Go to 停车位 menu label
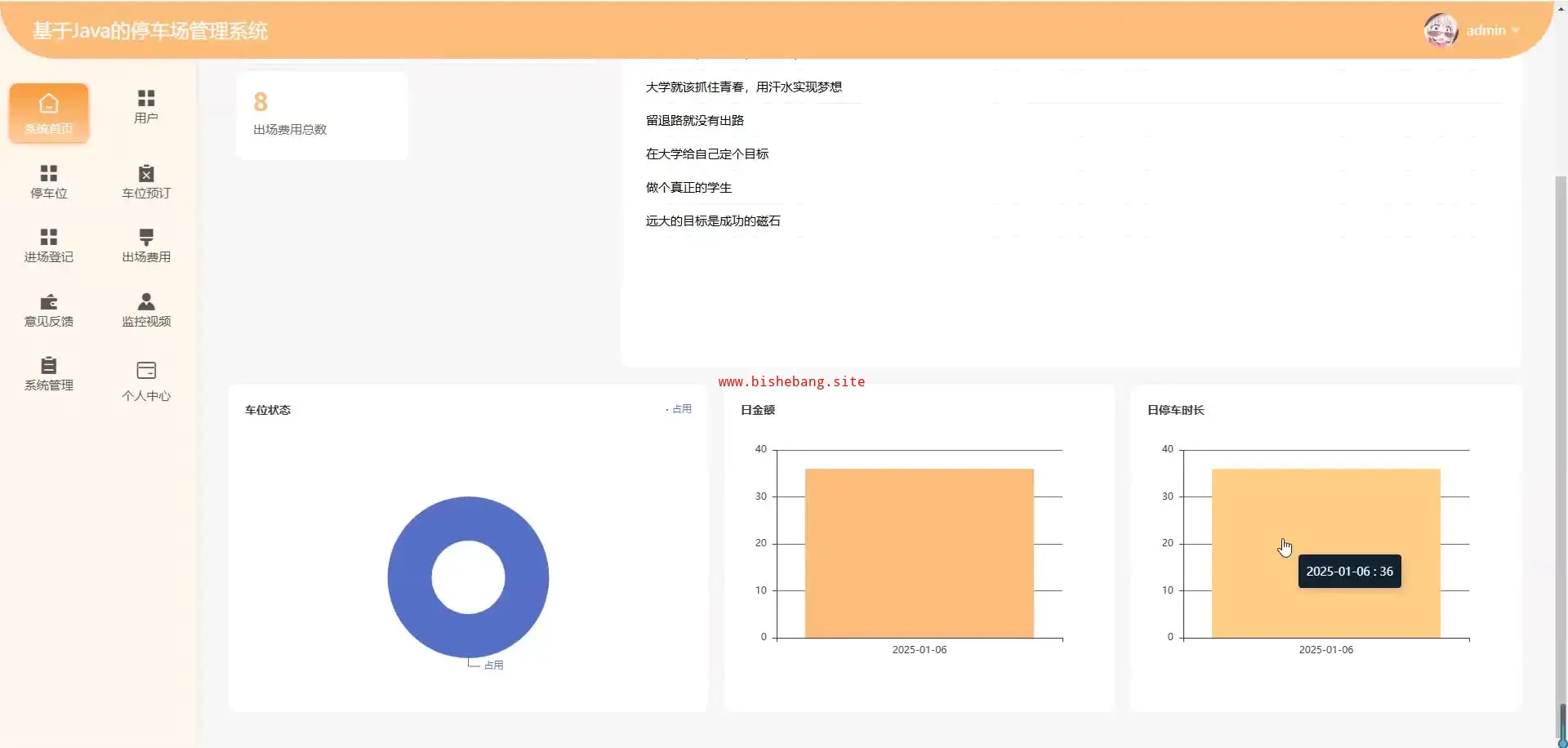1568x748 pixels. (49, 194)
